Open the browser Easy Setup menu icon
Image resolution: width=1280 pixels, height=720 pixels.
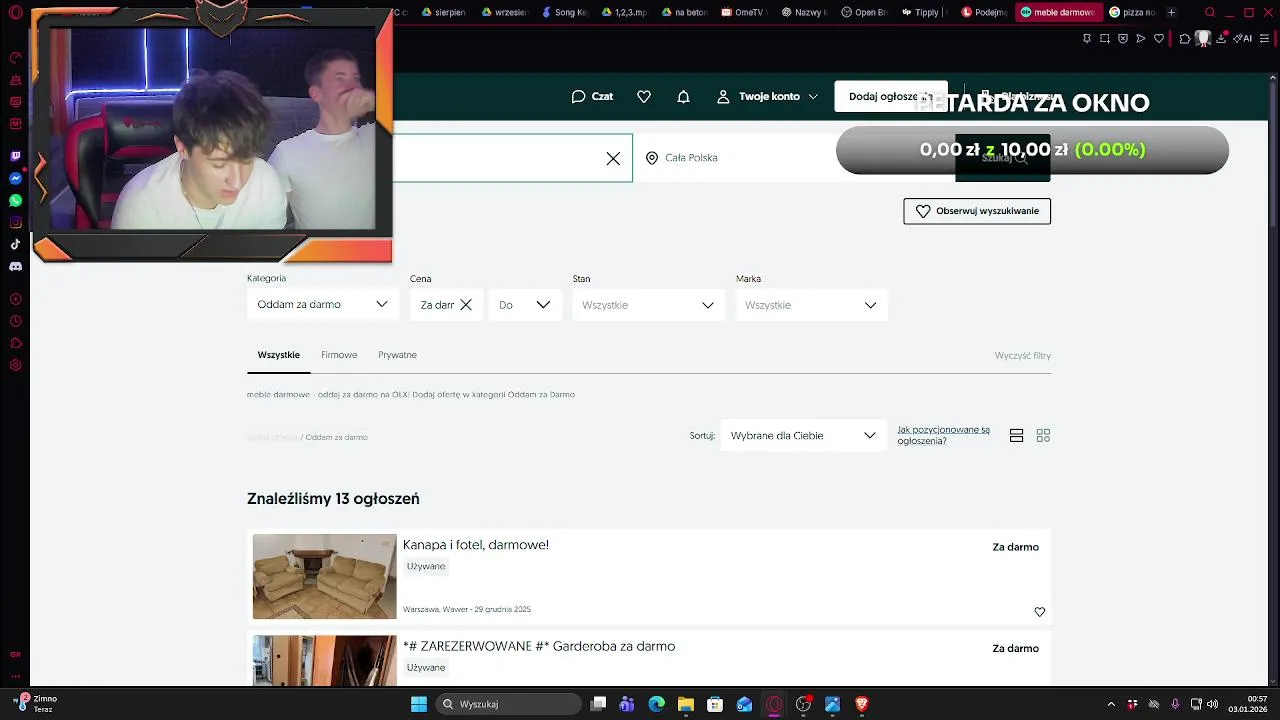point(1266,38)
